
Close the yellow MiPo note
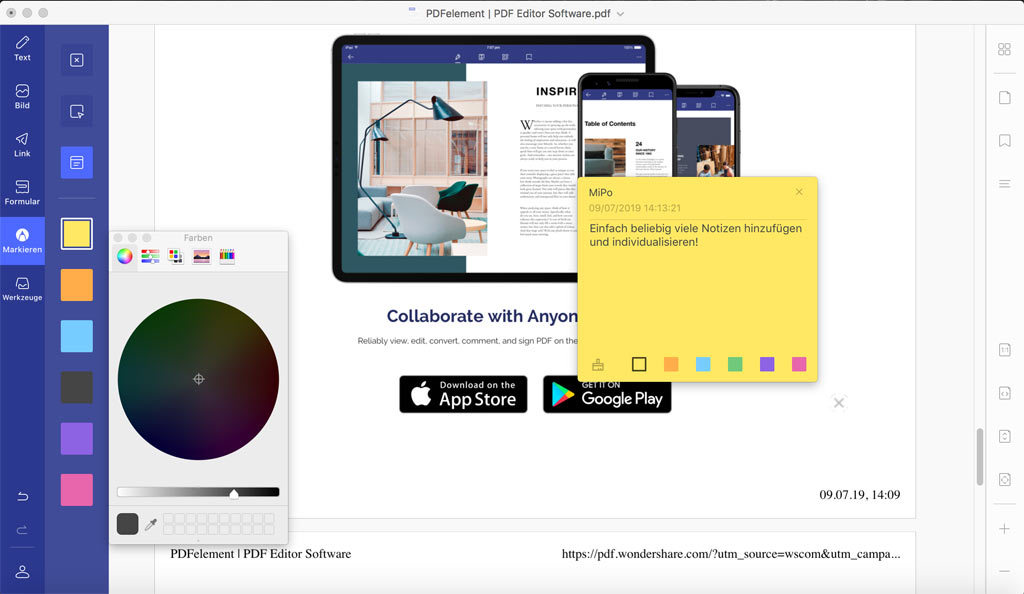(799, 192)
